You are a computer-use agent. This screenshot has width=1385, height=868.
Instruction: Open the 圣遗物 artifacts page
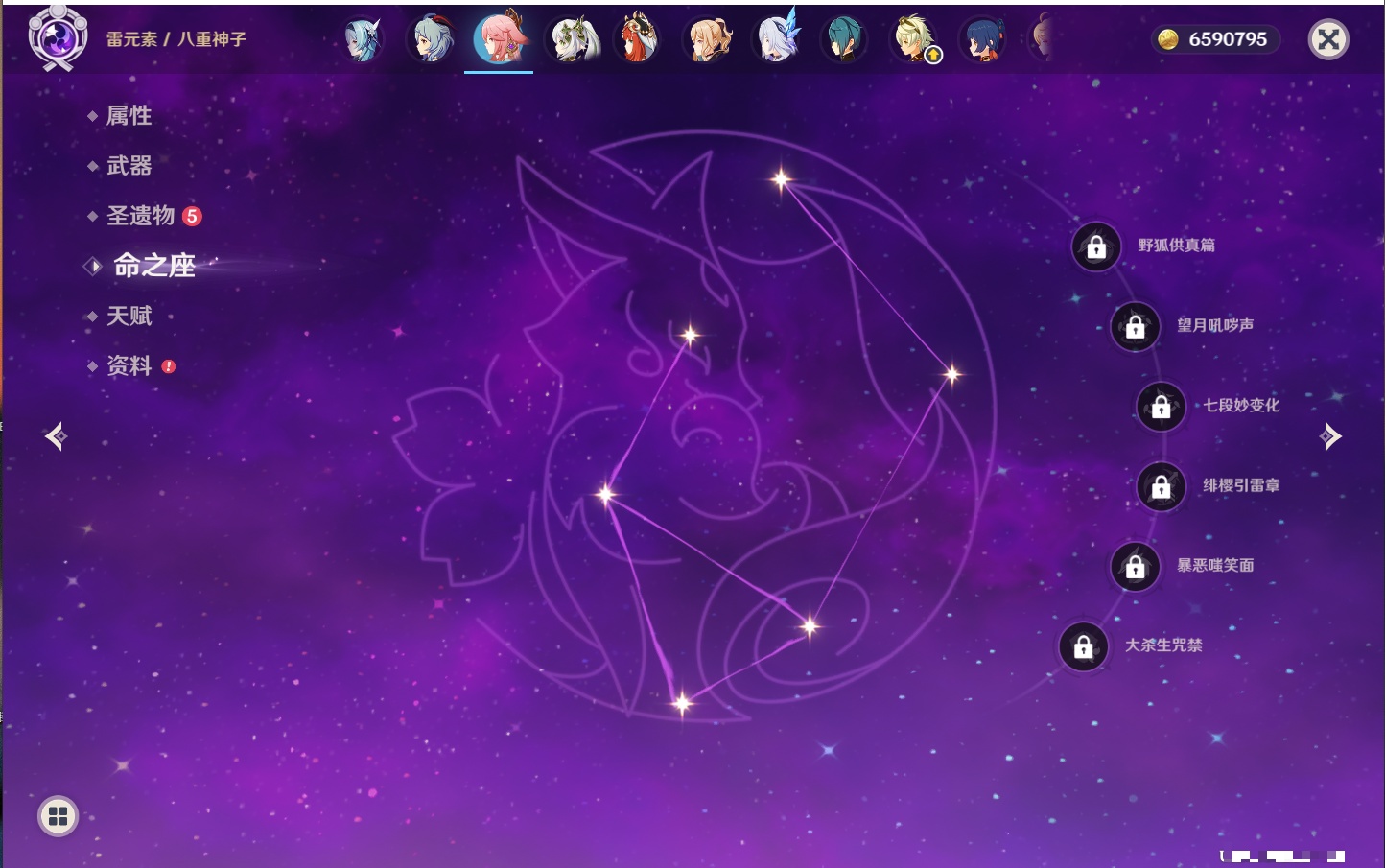click(x=140, y=216)
